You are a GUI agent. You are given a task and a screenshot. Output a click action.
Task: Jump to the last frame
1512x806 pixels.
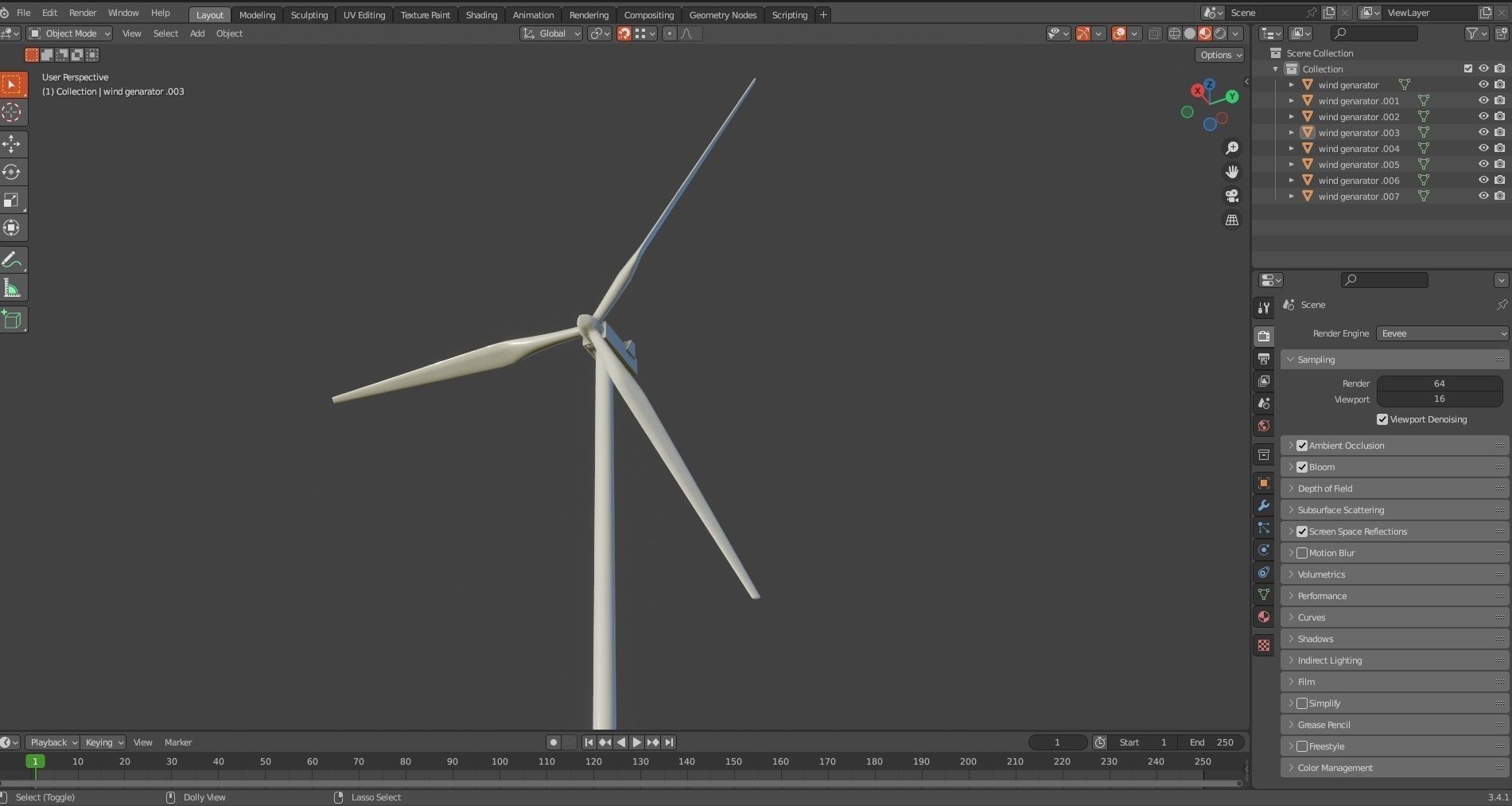[x=669, y=742]
